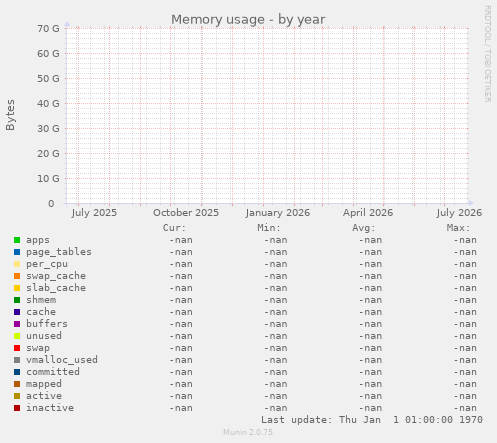The image size is (497, 443).
Task: Click the 'vmalloc_used' legend label
Action: point(62,360)
